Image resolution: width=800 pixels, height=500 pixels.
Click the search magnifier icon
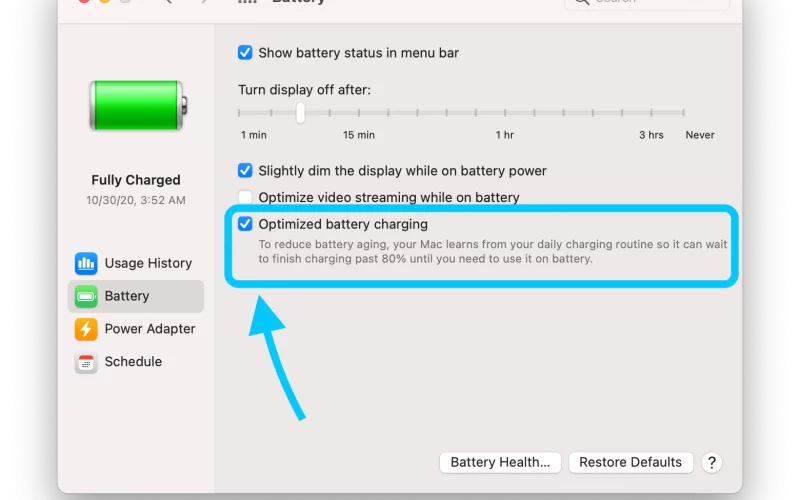click(581, 2)
